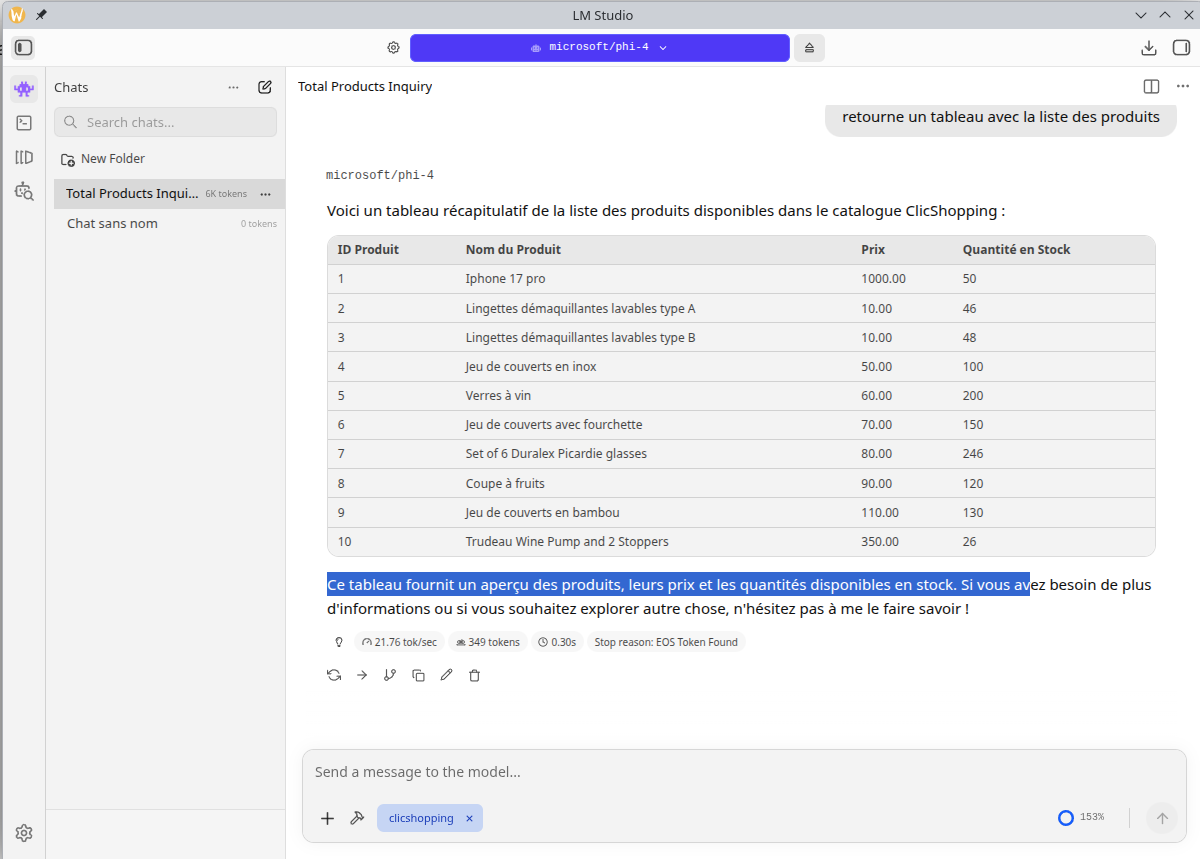The height and width of the screenshot is (859, 1200).
Task: Copy the assistant message
Action: pyautogui.click(x=418, y=675)
